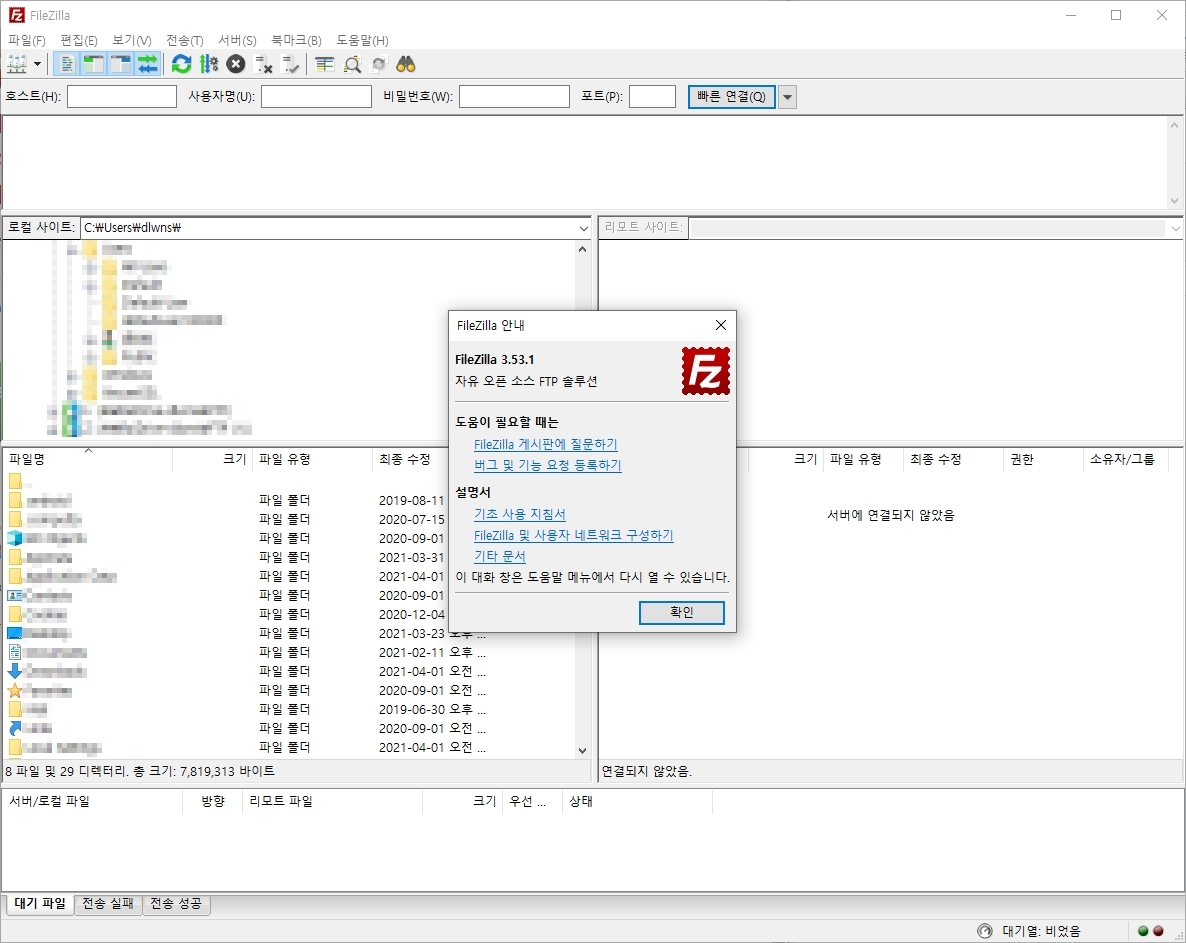This screenshot has width=1186, height=943.
Task: Toggle synchronized browsing icon
Action: (x=379, y=64)
